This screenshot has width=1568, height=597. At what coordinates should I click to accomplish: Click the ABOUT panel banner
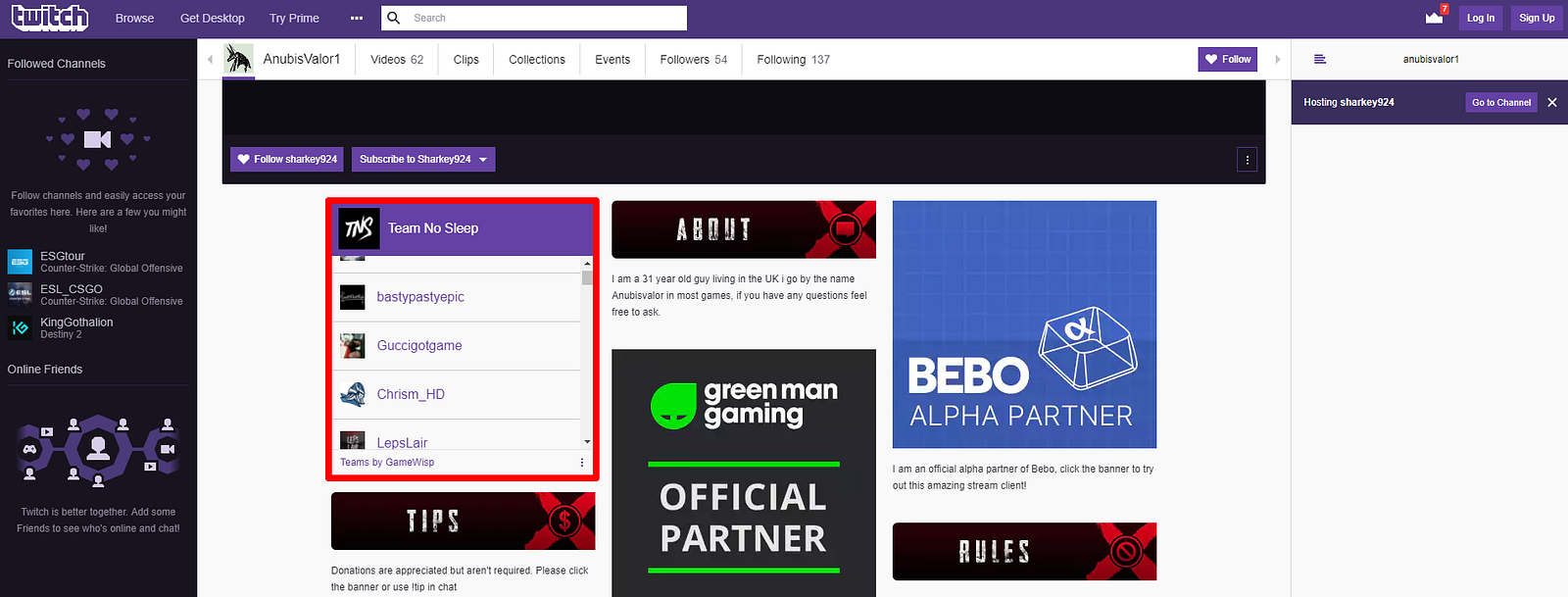point(744,229)
